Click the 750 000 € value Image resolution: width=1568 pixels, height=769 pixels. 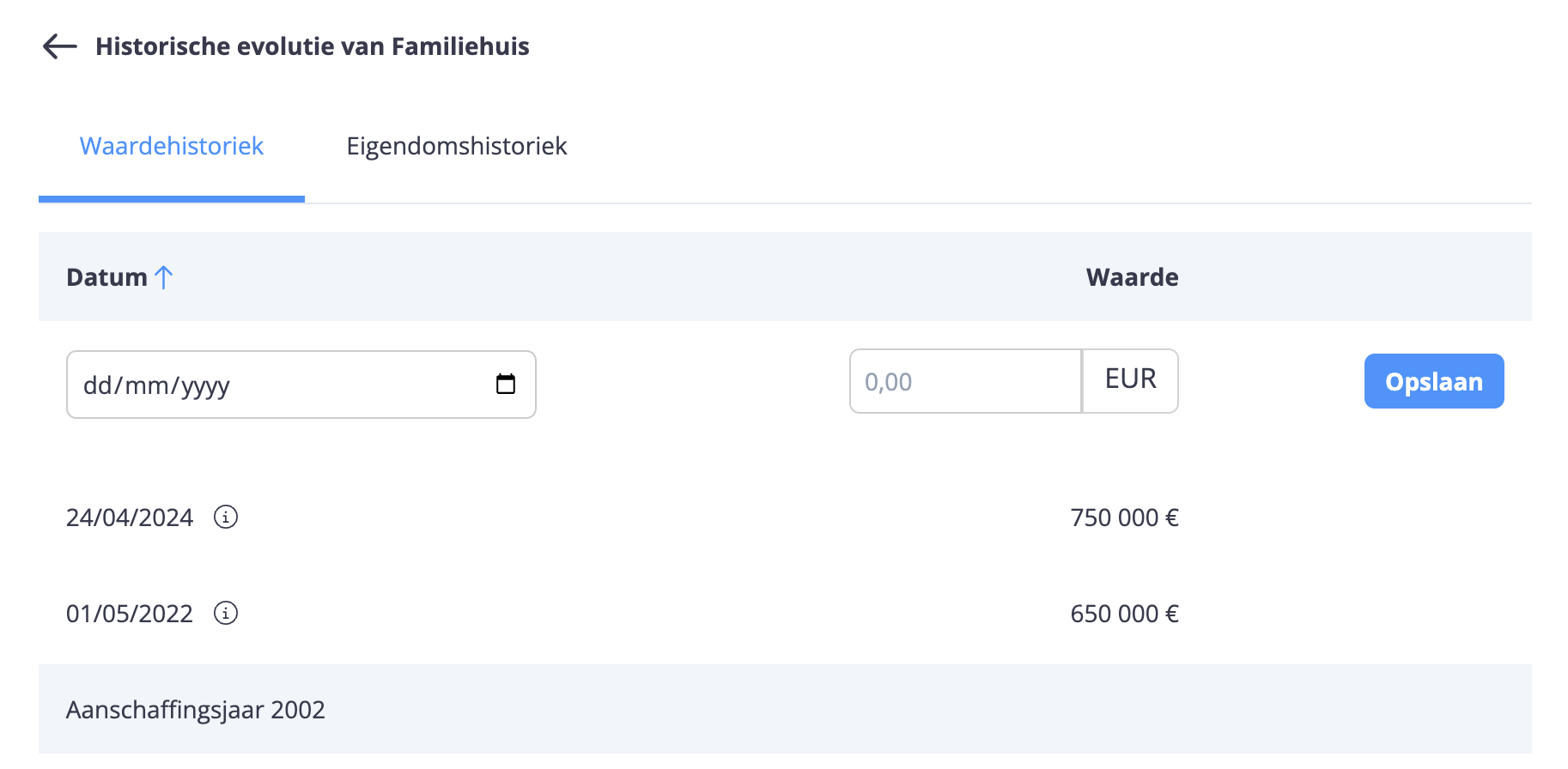(1124, 518)
